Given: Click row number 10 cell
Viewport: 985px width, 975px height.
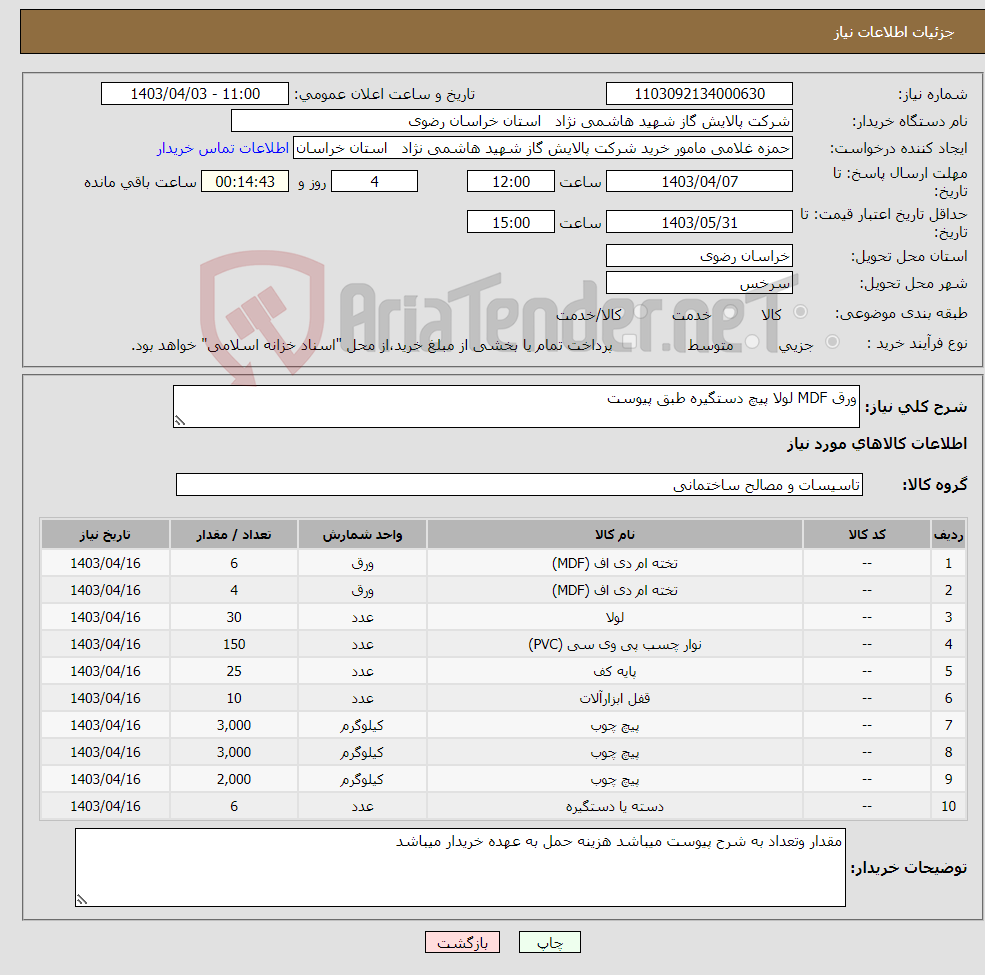Looking at the screenshot, I should (x=948, y=806).
